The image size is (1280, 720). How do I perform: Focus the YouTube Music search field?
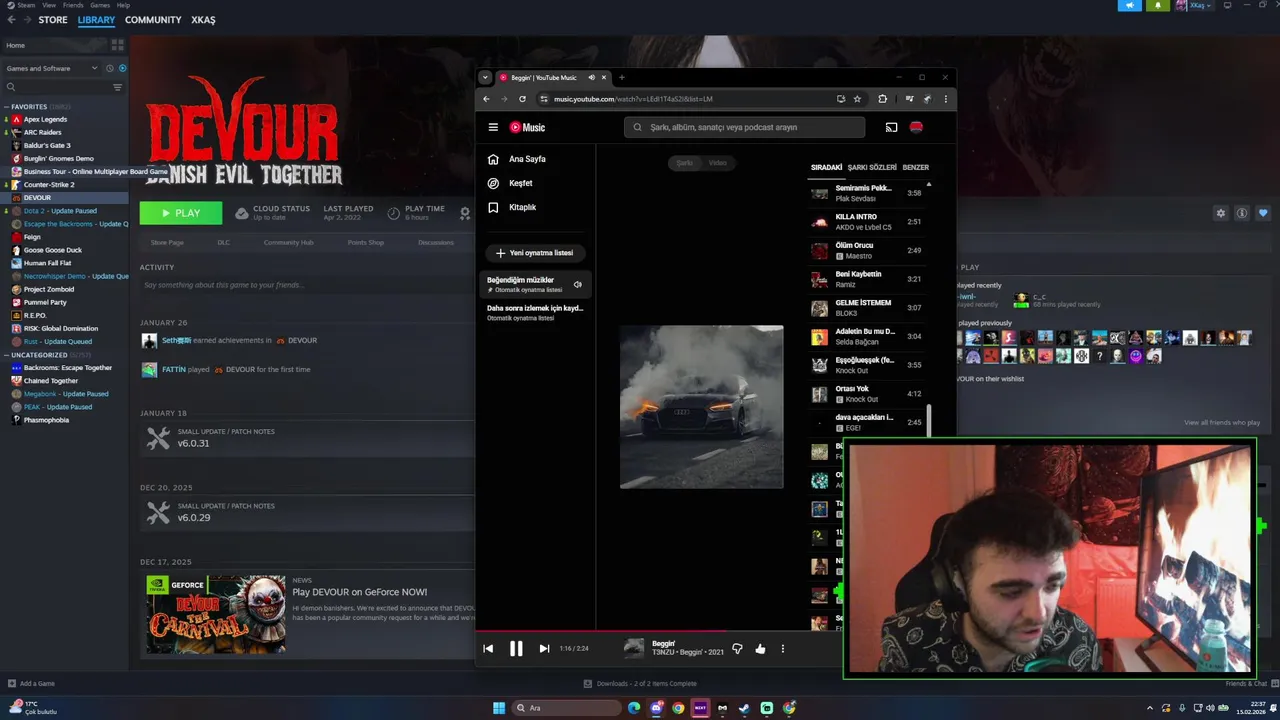744,127
